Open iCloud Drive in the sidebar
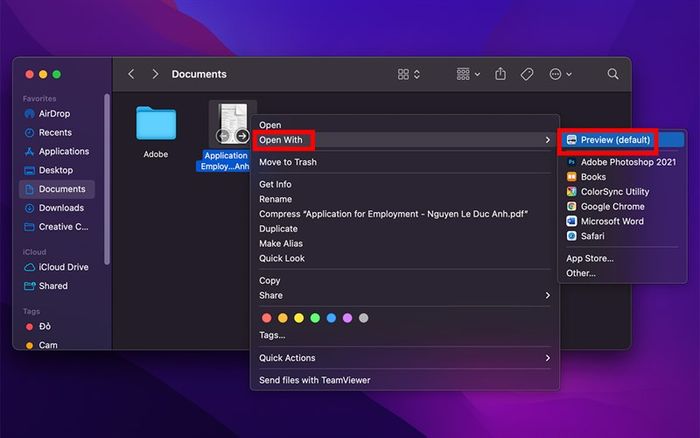Viewport: 700px width, 438px height. click(x=56, y=267)
